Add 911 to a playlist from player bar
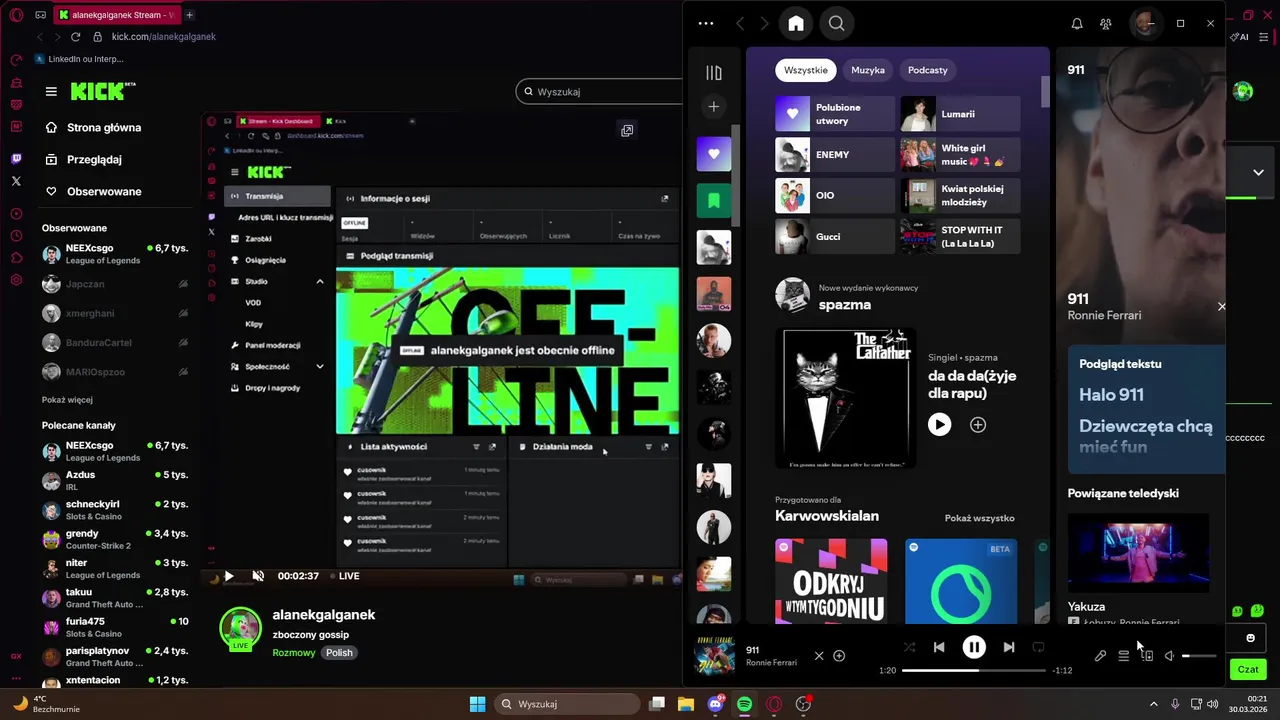This screenshot has width=1280, height=720. [839, 656]
